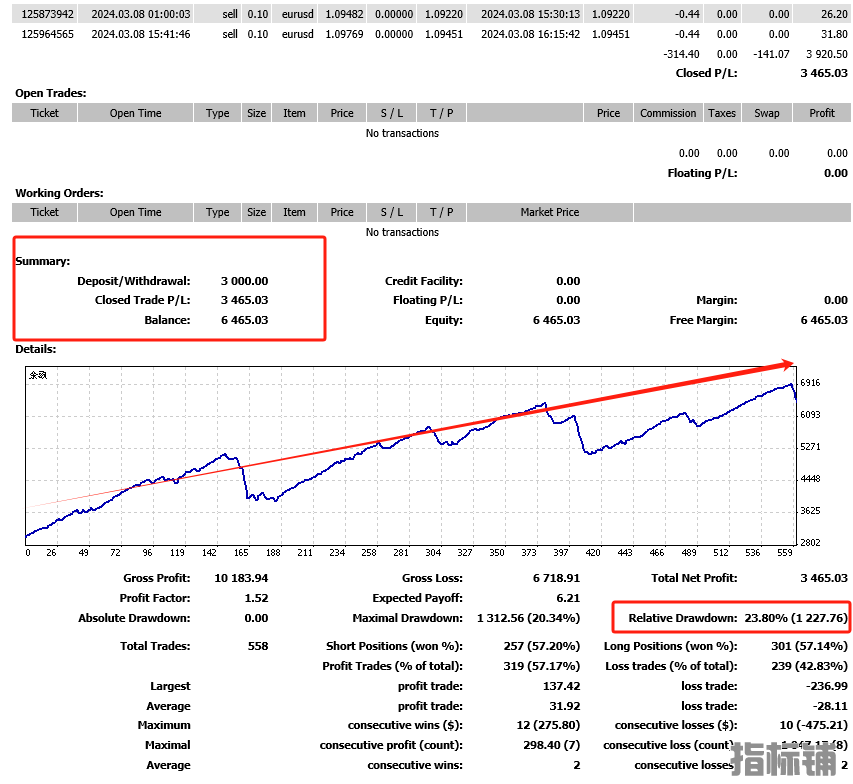Click the Absolute Drawdown: label
This screenshot has height=784, width=853.
pos(134,619)
